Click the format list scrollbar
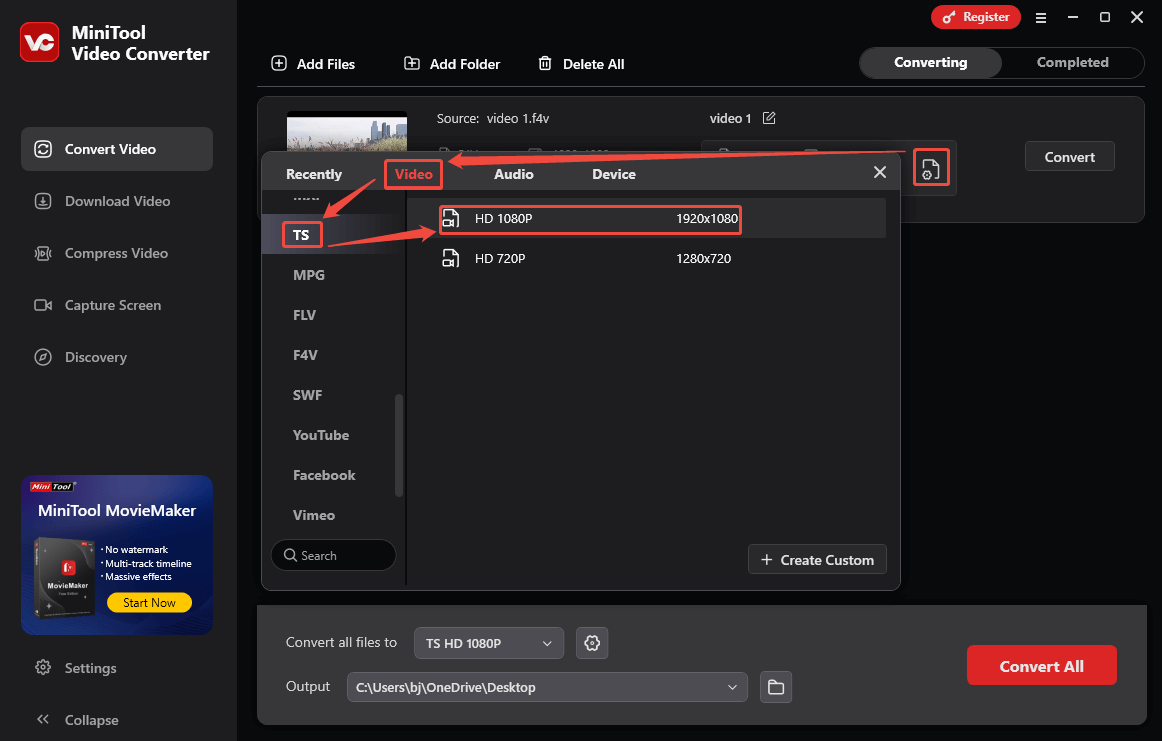The image size is (1162, 741). pyautogui.click(x=399, y=445)
